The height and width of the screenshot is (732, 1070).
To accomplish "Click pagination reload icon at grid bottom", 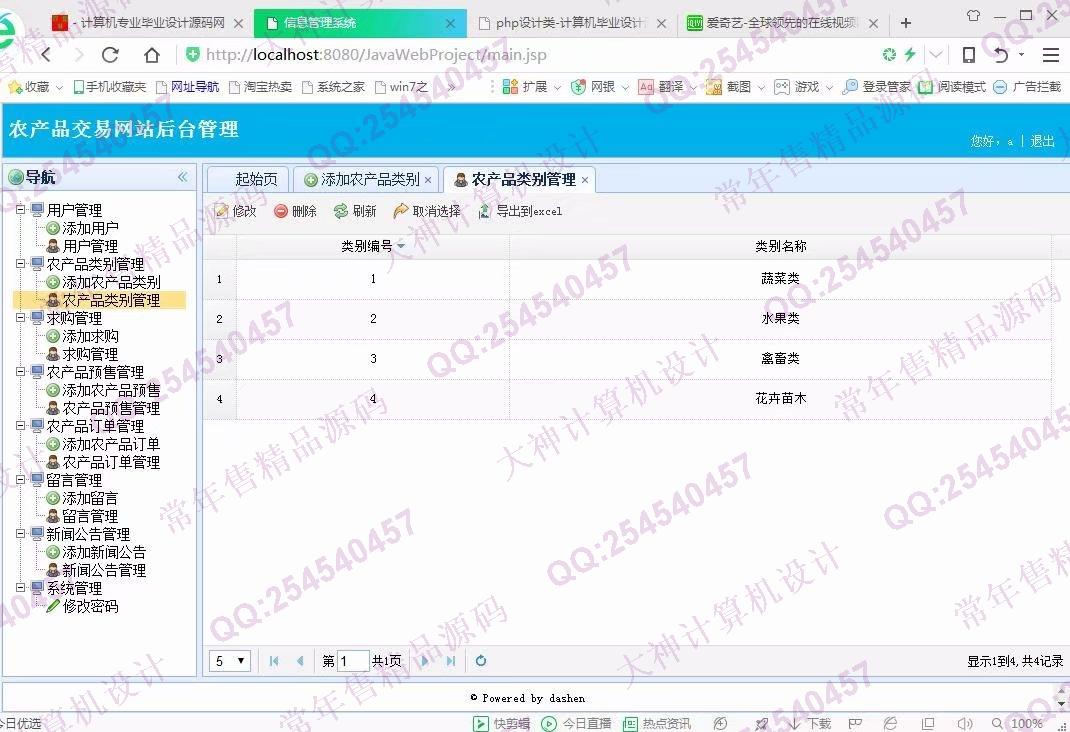I will click(481, 661).
